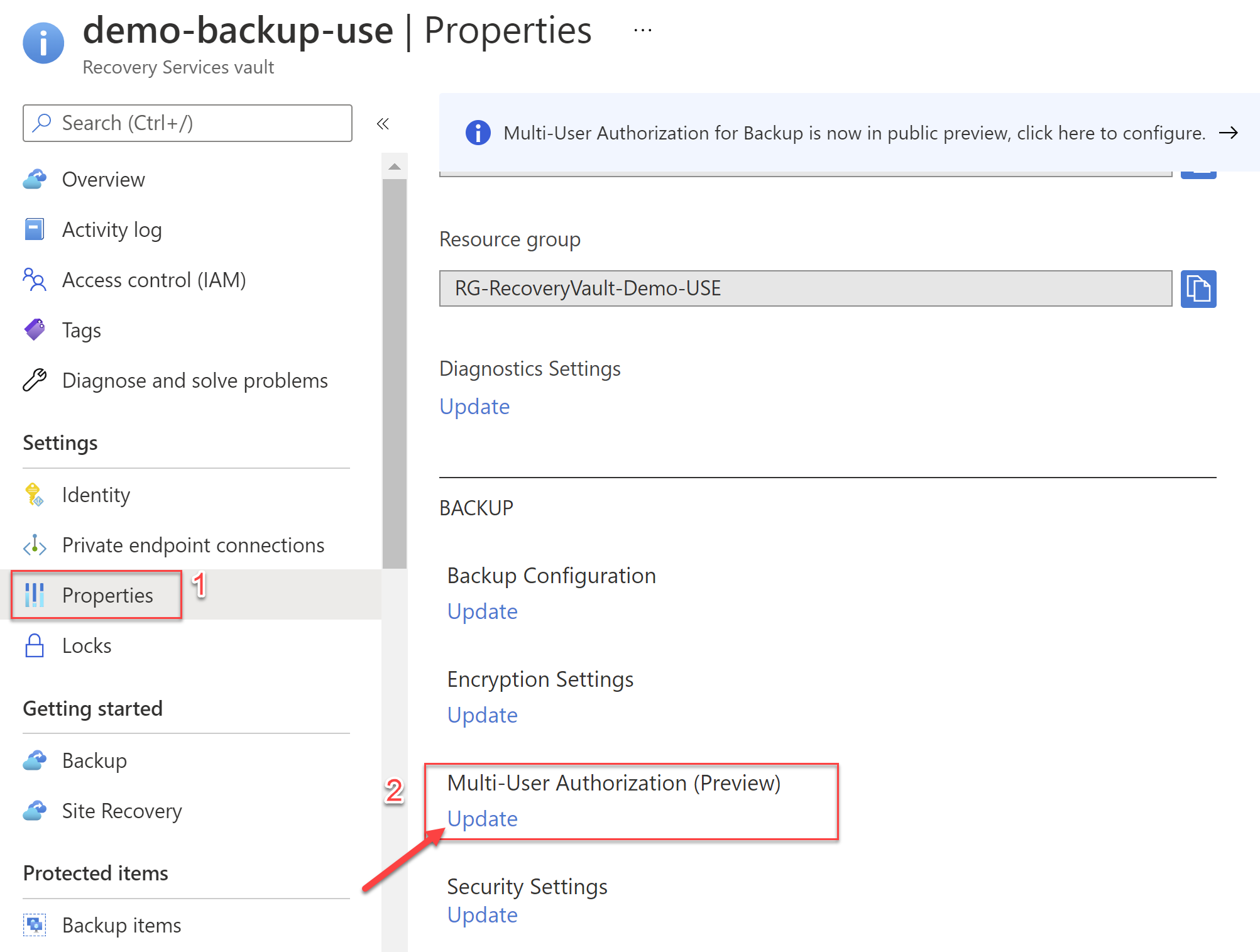Image resolution: width=1260 pixels, height=952 pixels.
Task: Open the Tags page
Action: point(82,331)
